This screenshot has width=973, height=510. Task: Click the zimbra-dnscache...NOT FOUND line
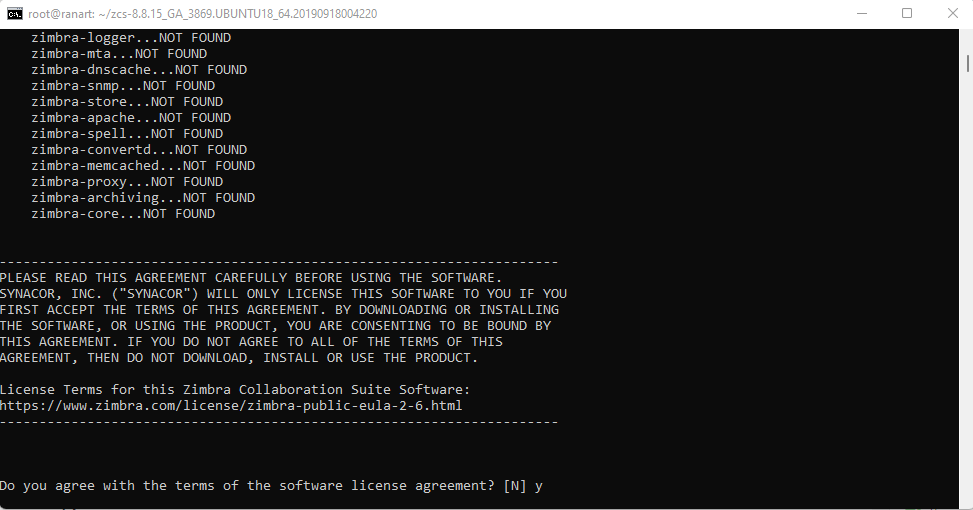[139, 70]
